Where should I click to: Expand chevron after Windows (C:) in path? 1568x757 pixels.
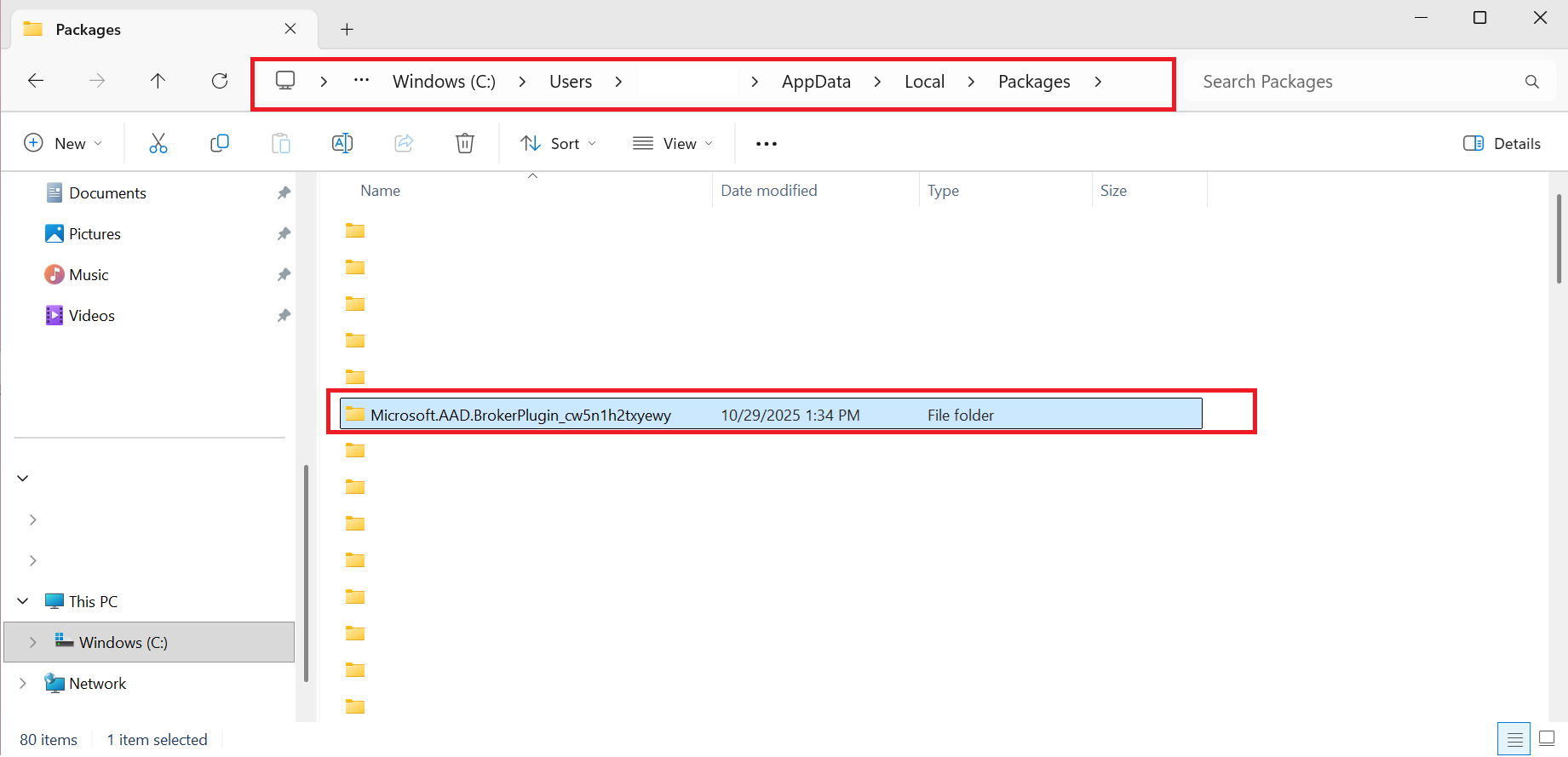click(x=522, y=82)
